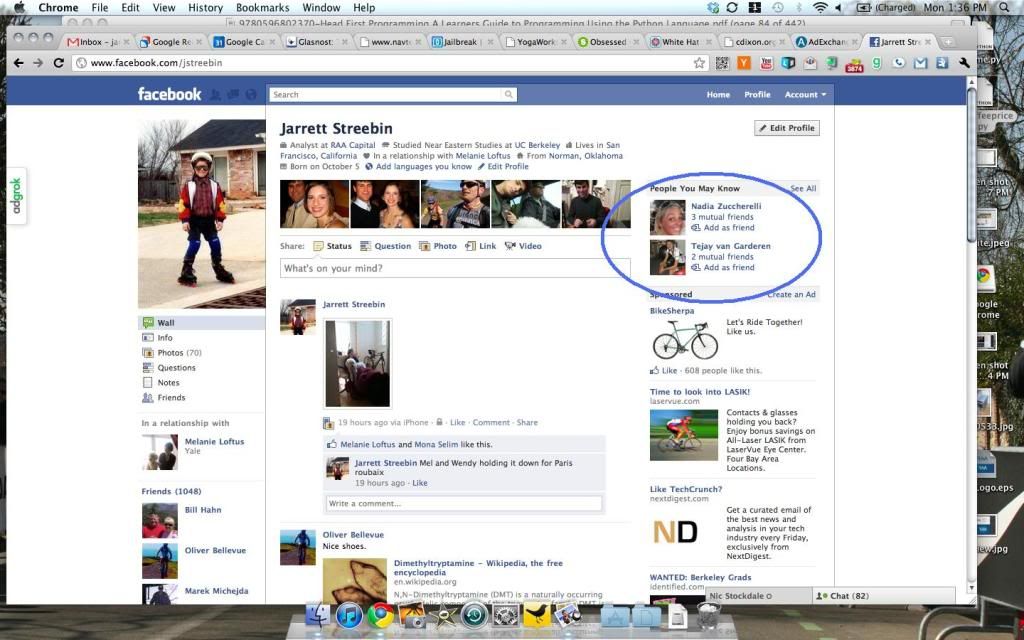Open the Chrome File menu
Screen dimensions: 1024x640
pos(100,8)
